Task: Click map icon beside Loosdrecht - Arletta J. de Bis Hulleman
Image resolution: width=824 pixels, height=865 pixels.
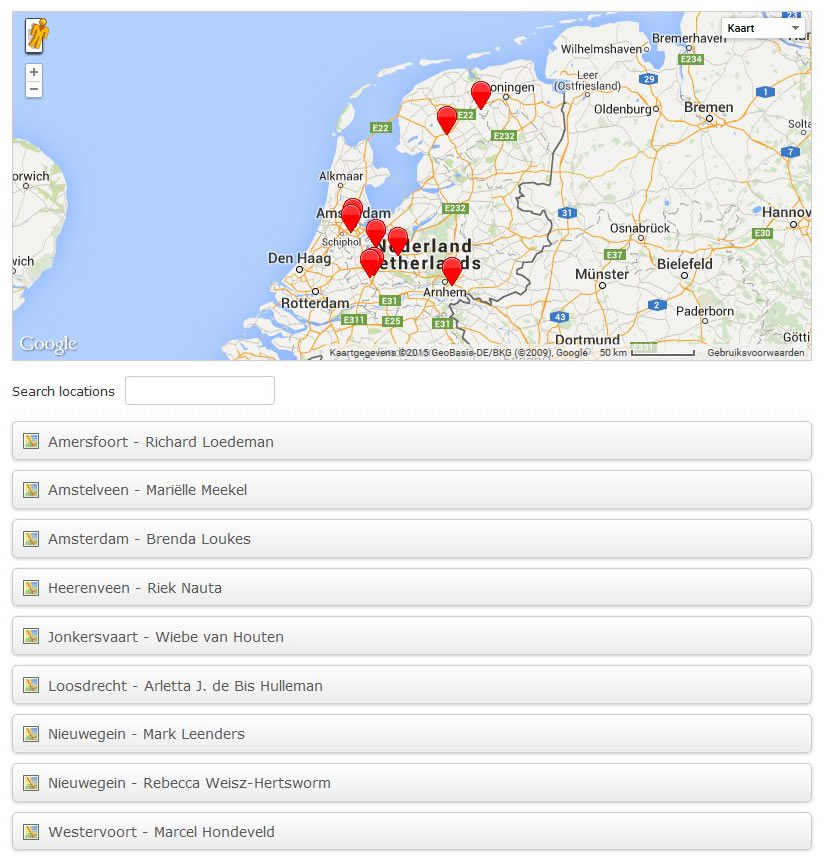Action: 31,686
